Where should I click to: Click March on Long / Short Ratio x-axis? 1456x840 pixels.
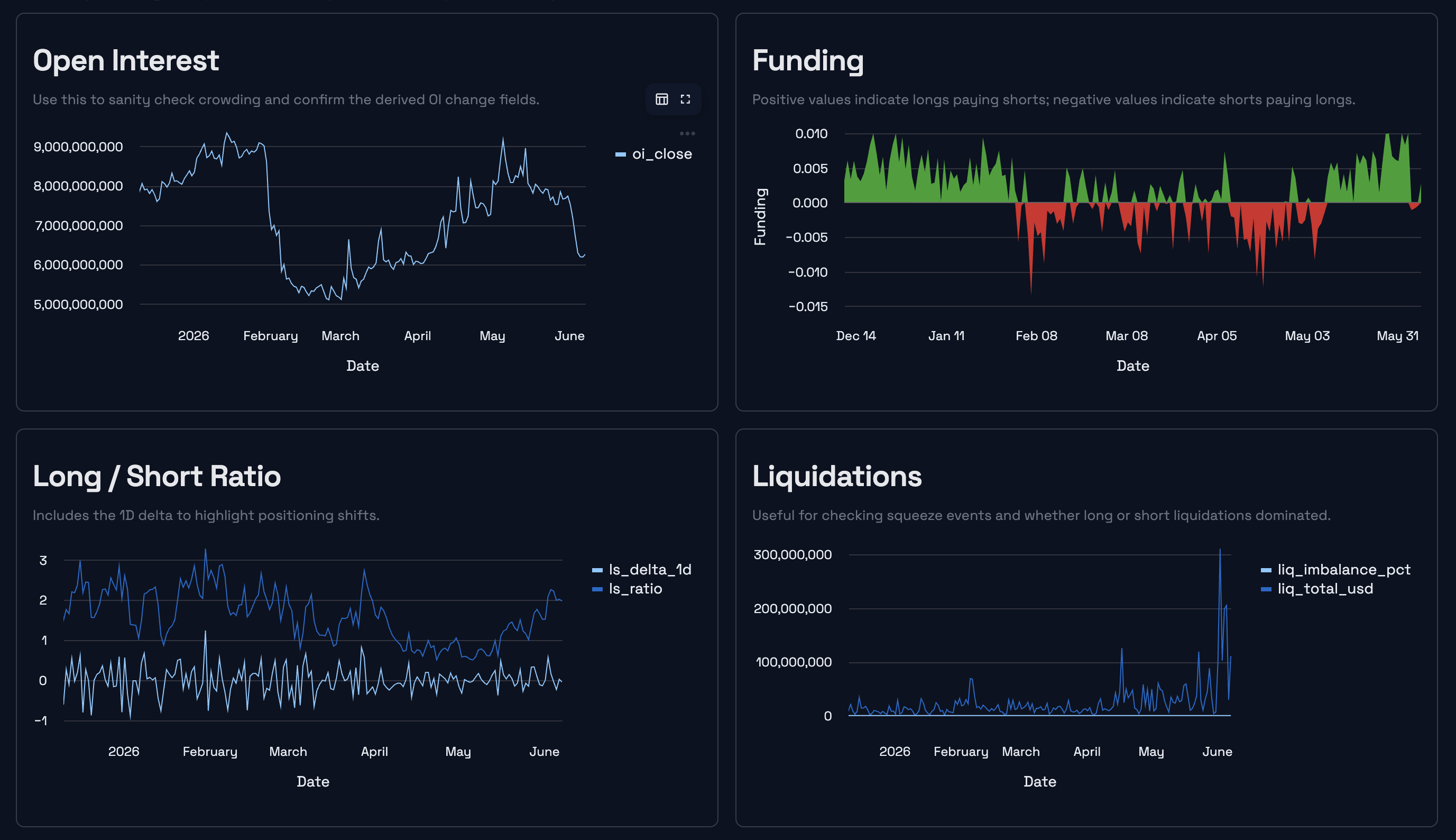click(x=288, y=751)
